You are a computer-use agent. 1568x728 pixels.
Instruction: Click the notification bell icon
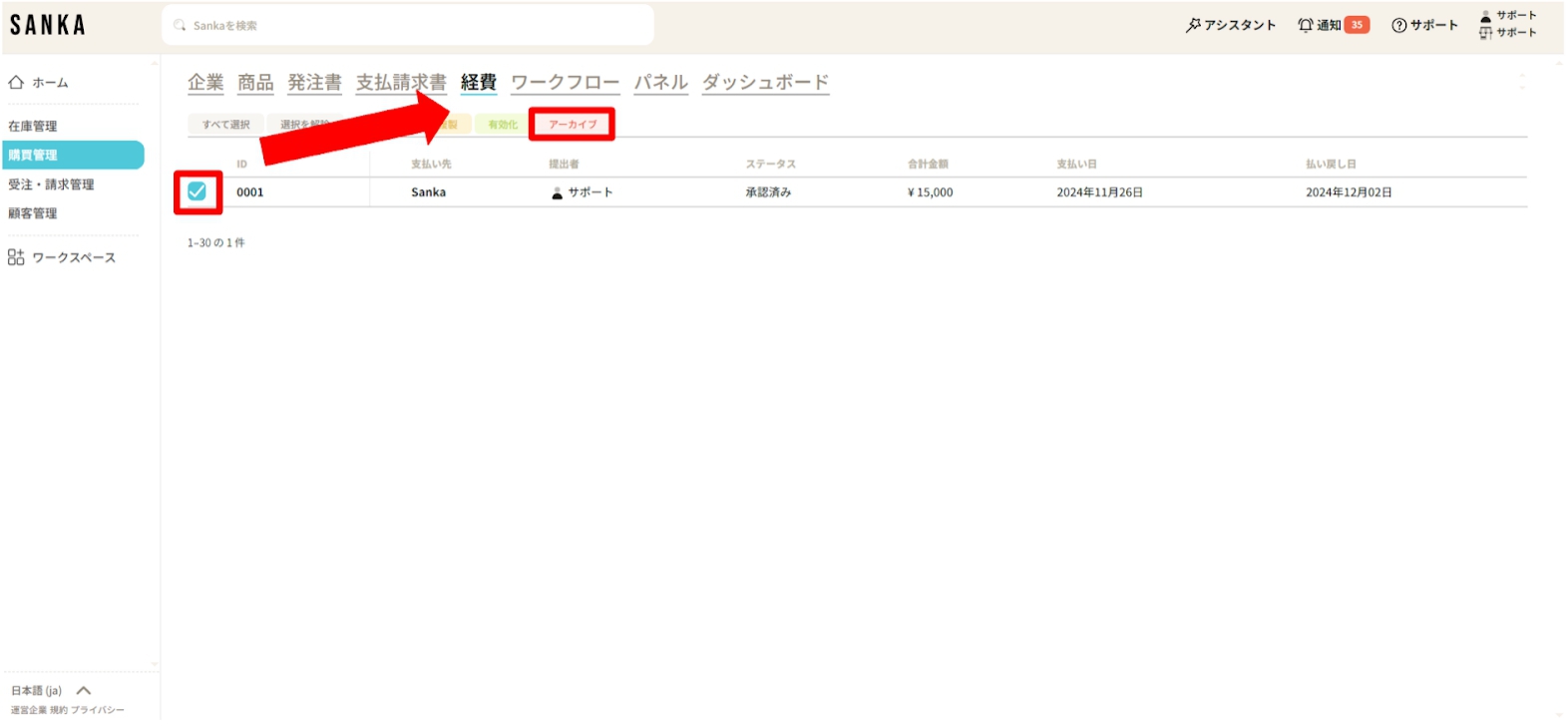[x=1306, y=25]
